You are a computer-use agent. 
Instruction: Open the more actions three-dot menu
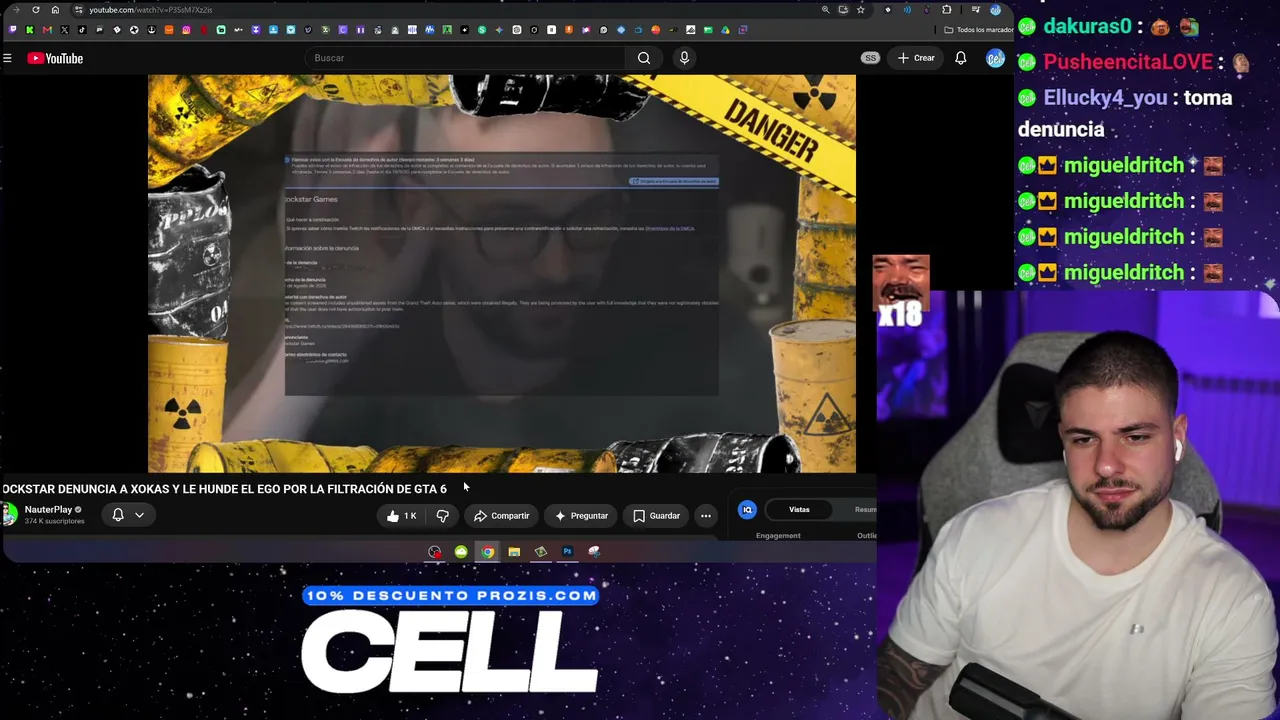coord(706,516)
